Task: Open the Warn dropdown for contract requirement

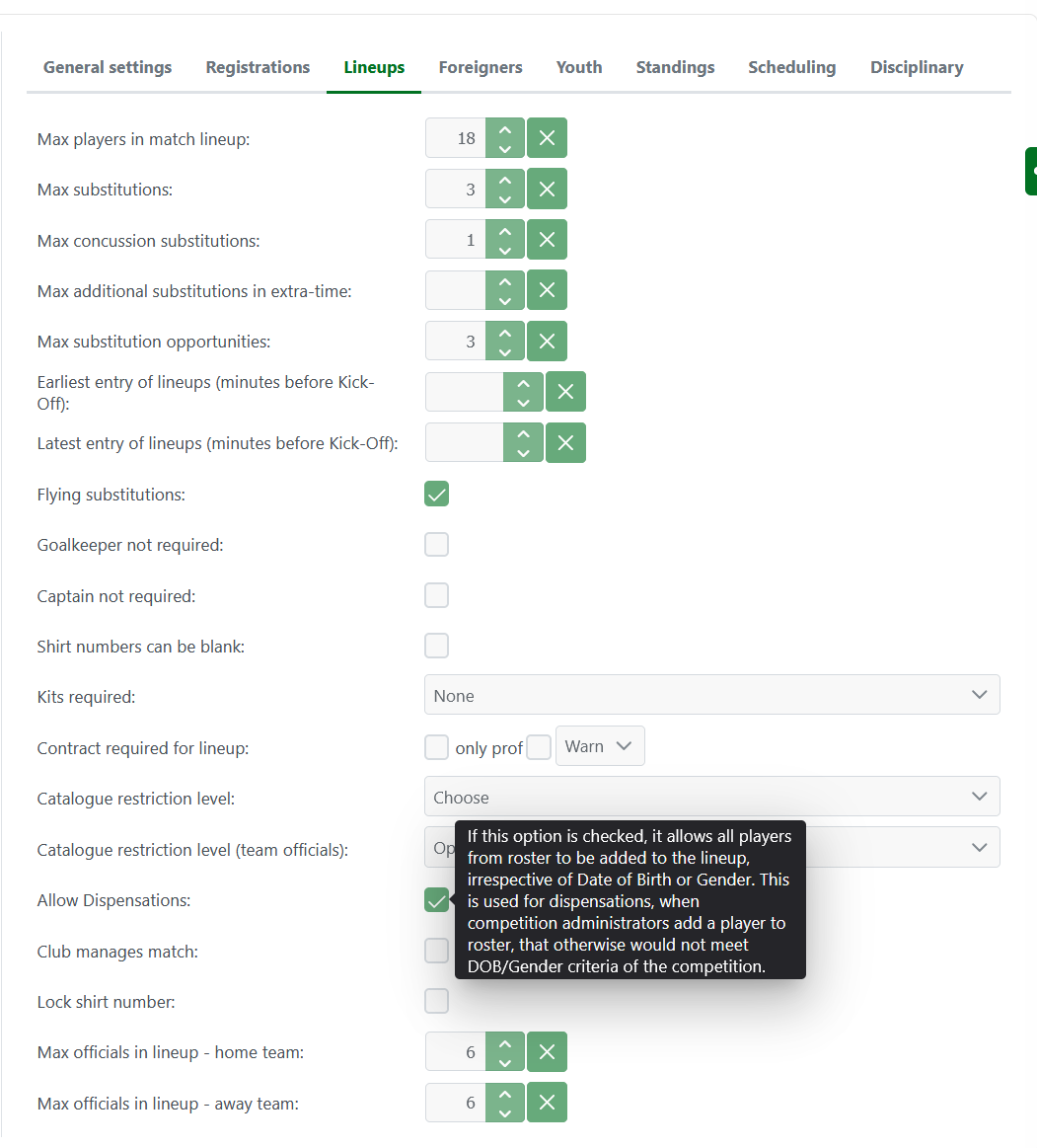Action: tap(600, 746)
